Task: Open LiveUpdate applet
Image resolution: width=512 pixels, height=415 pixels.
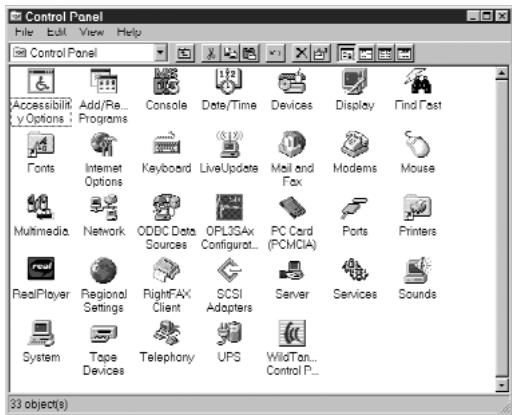Action: [x=229, y=144]
